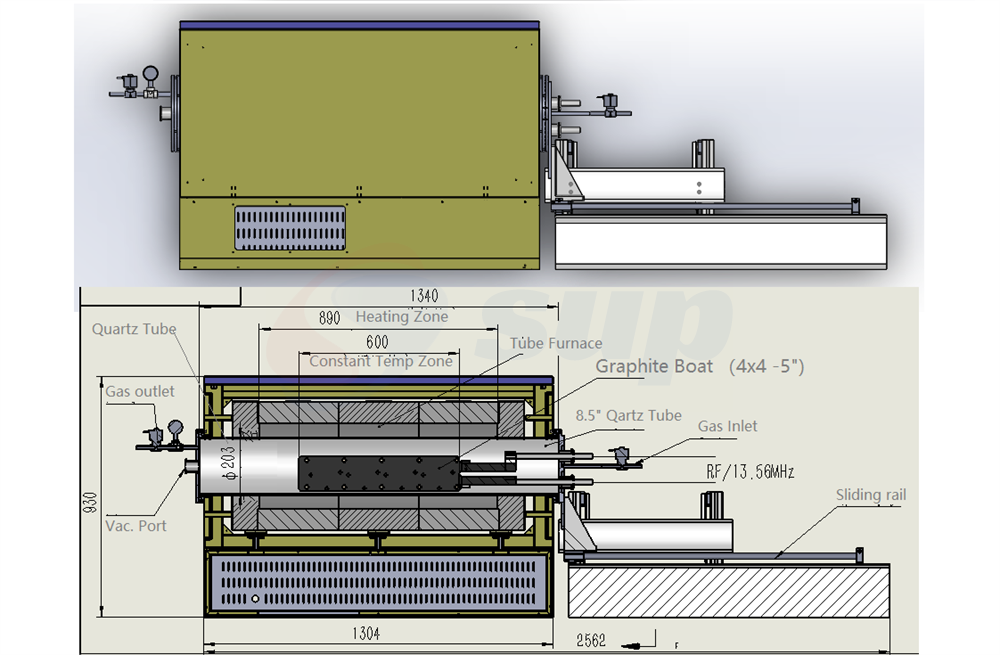Viewport: 1000px width, 655px height.
Task: Click the "Gas Inlet" label
Action: coord(728,426)
